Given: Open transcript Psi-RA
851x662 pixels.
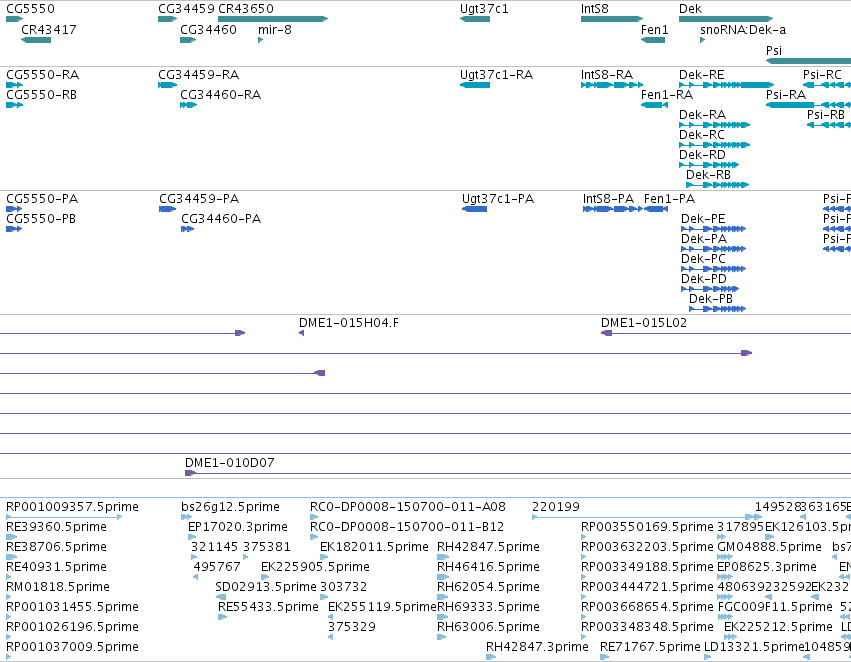Looking at the screenshot, I should (808, 105).
